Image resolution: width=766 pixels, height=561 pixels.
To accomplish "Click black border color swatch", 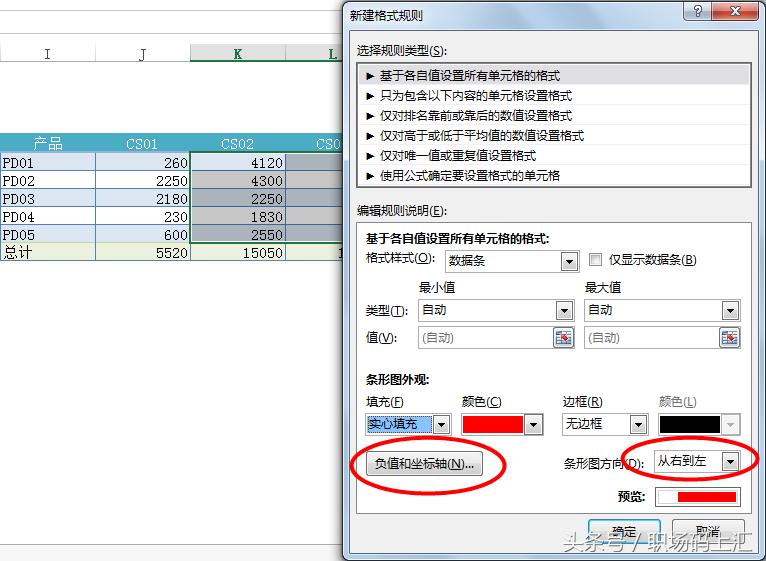I will click(690, 424).
